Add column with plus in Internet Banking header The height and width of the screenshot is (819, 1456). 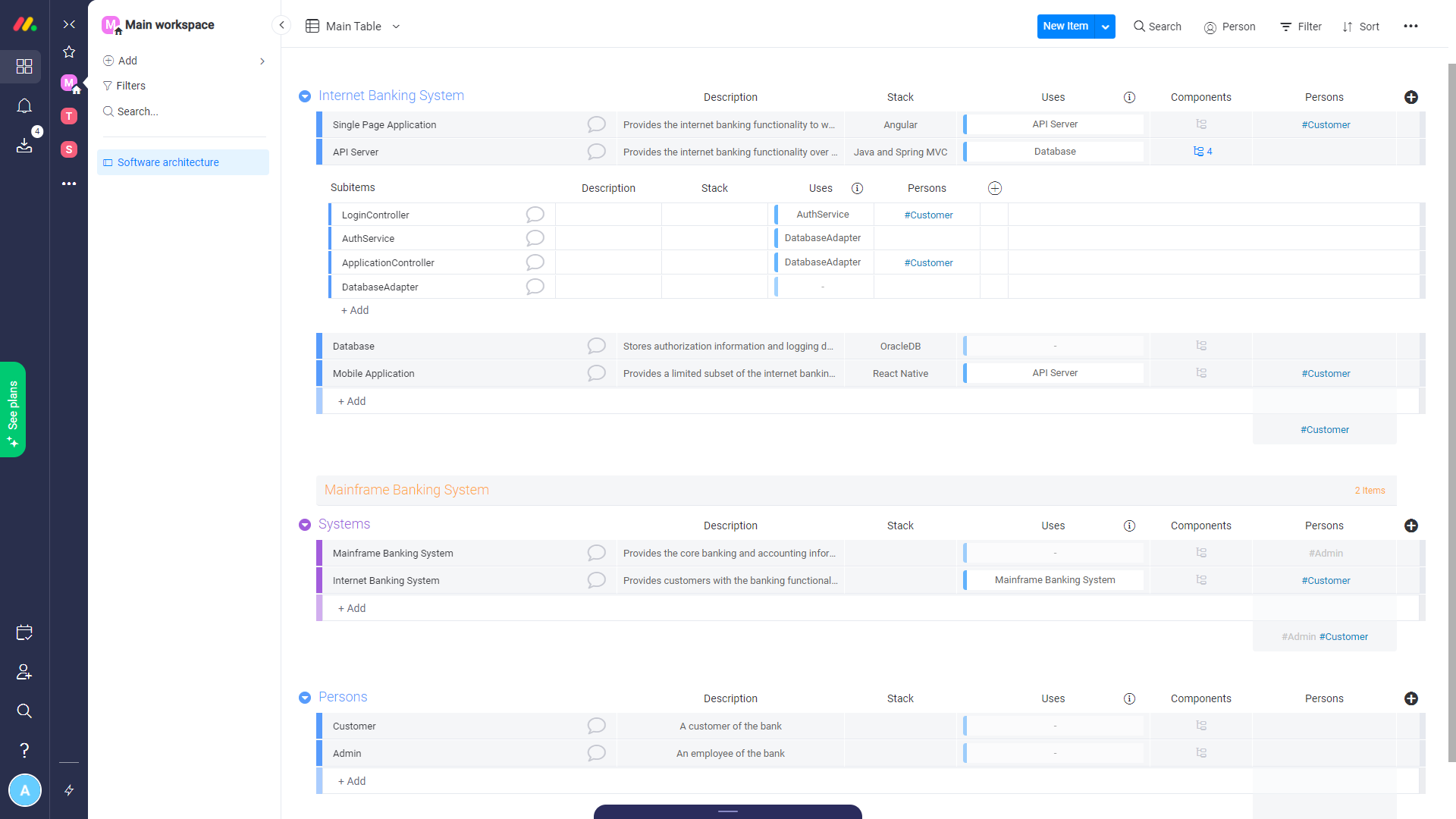tap(1410, 97)
